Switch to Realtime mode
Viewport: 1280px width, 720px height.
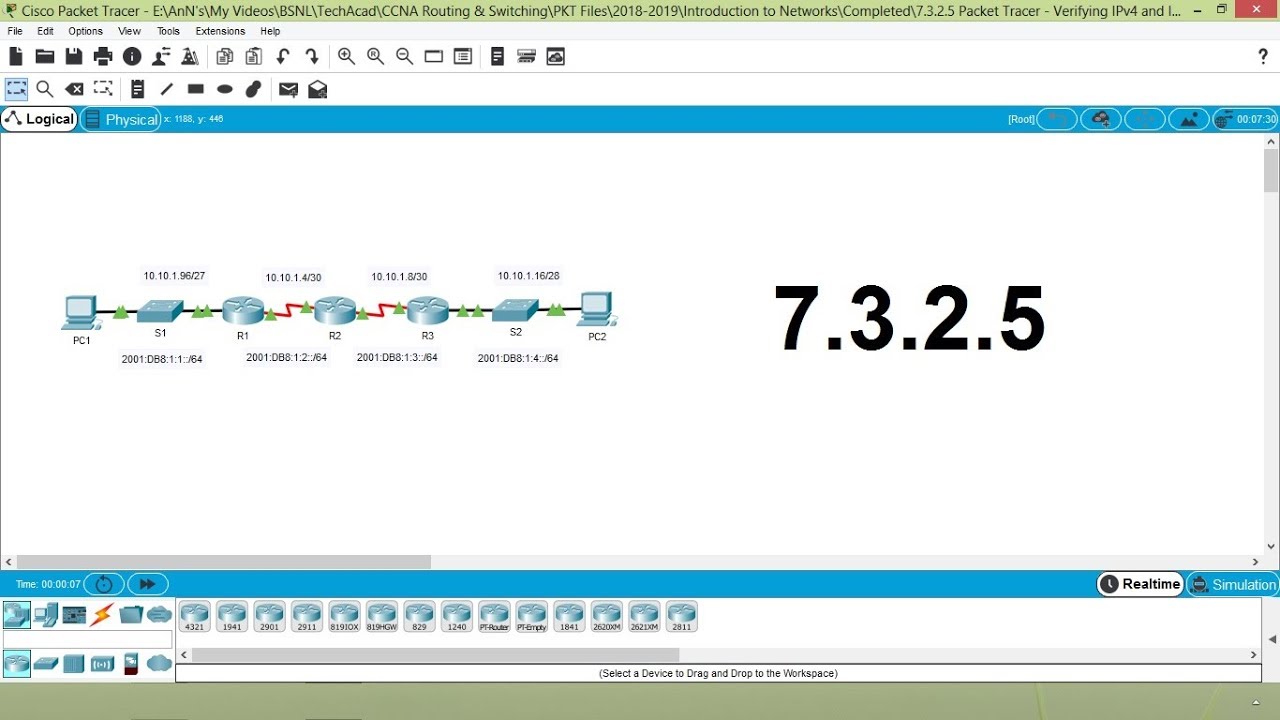(1140, 584)
